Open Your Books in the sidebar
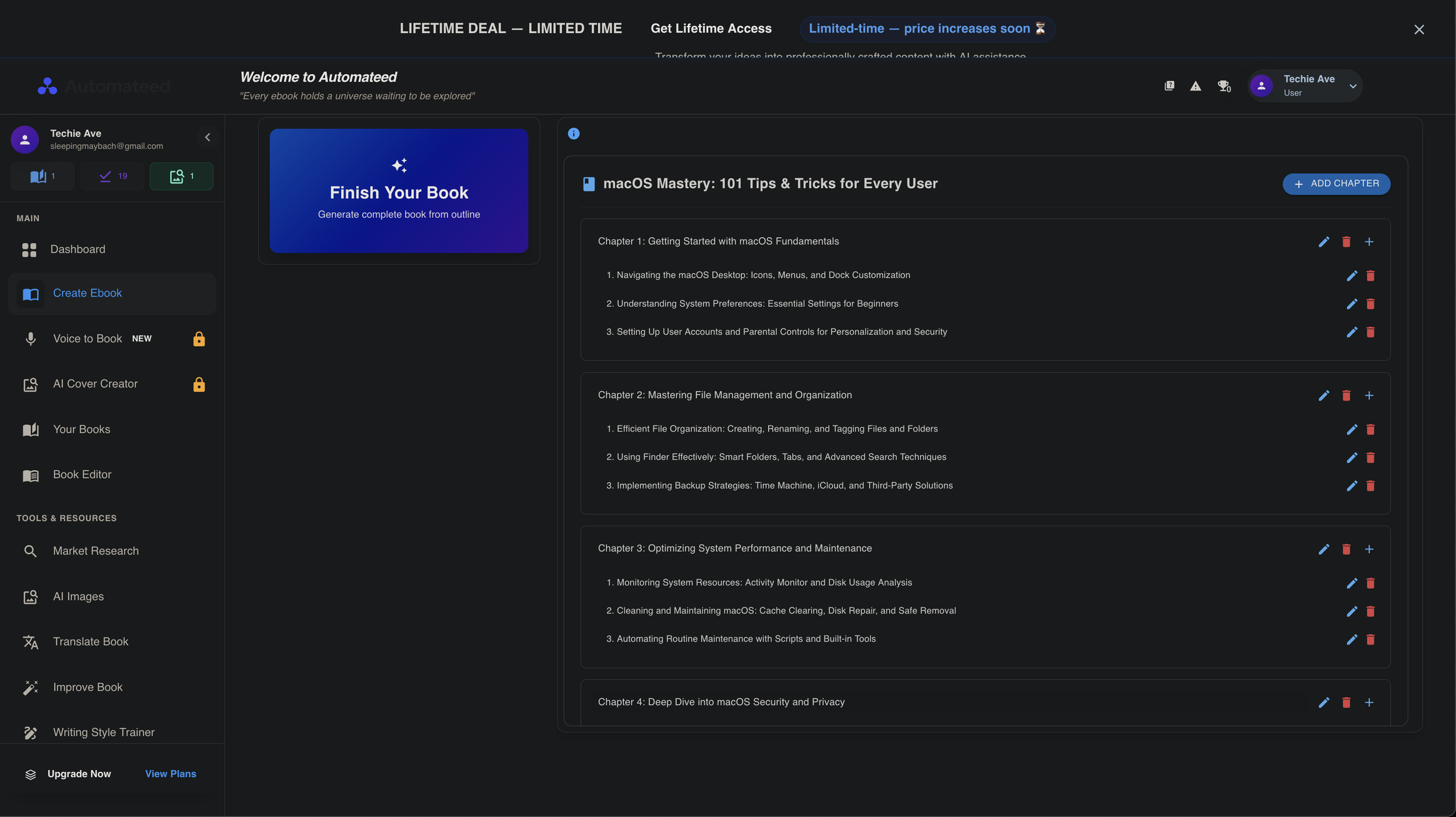The width and height of the screenshot is (1456, 817). [82, 429]
